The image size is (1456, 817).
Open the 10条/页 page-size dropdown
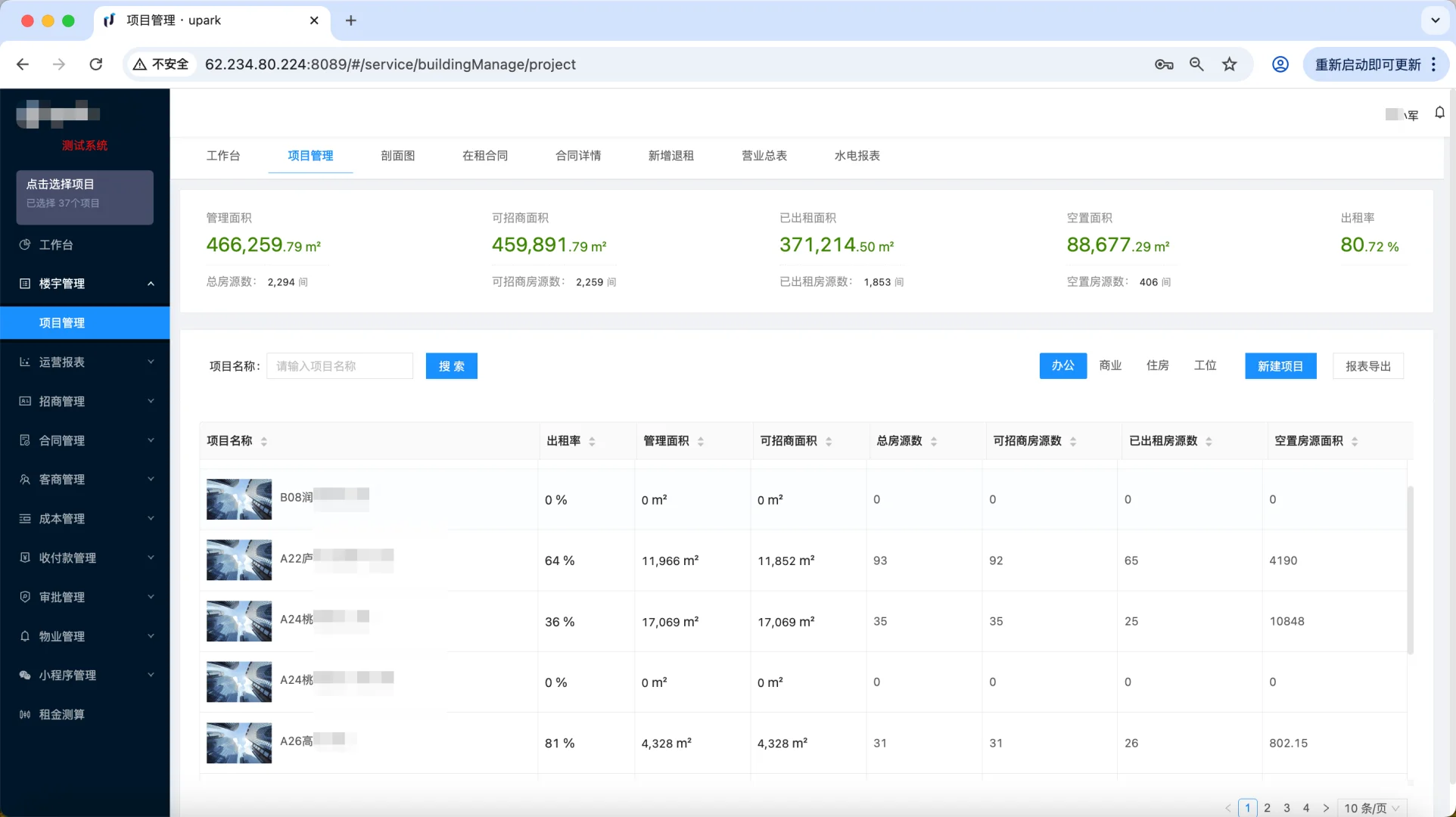(x=1372, y=807)
